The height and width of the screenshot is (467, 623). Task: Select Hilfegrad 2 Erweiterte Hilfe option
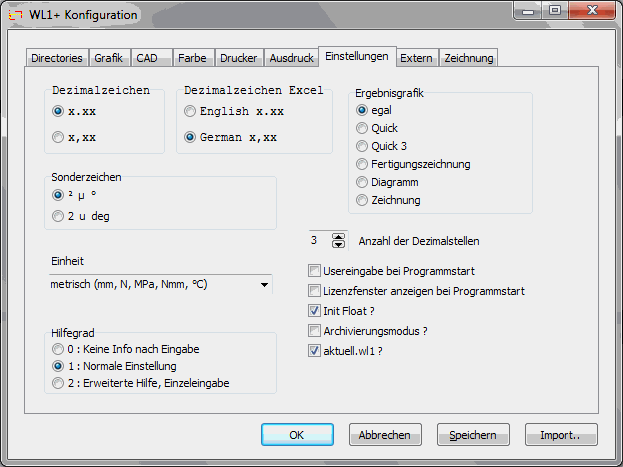[x=58, y=383]
